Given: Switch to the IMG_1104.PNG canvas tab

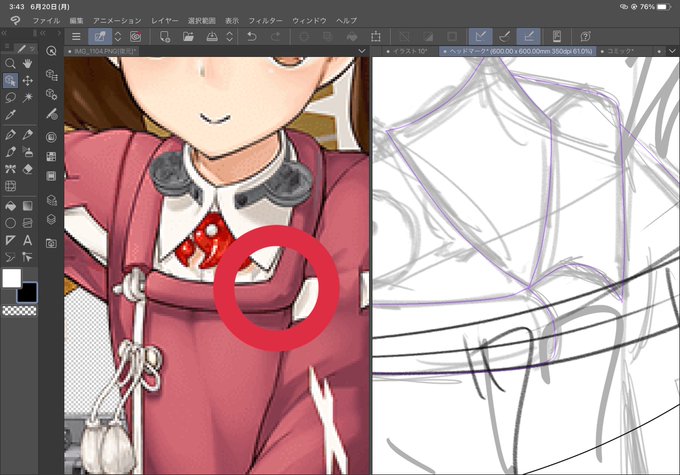Looking at the screenshot, I should (x=103, y=51).
